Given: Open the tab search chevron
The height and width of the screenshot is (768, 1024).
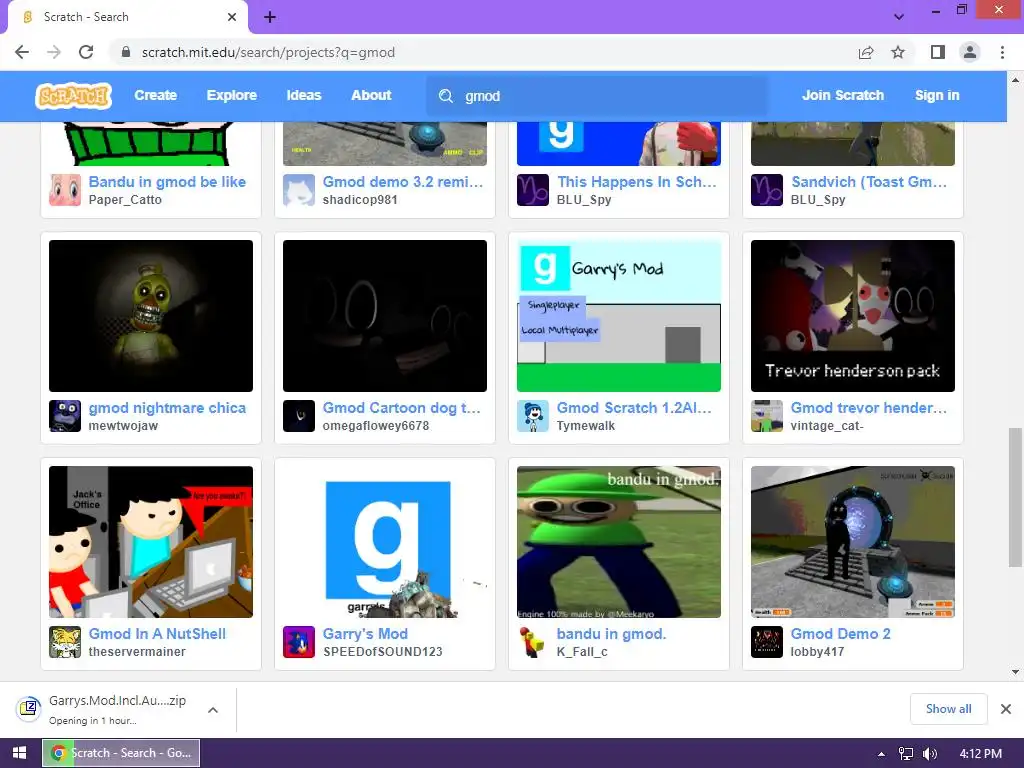Looking at the screenshot, I should [x=899, y=17].
